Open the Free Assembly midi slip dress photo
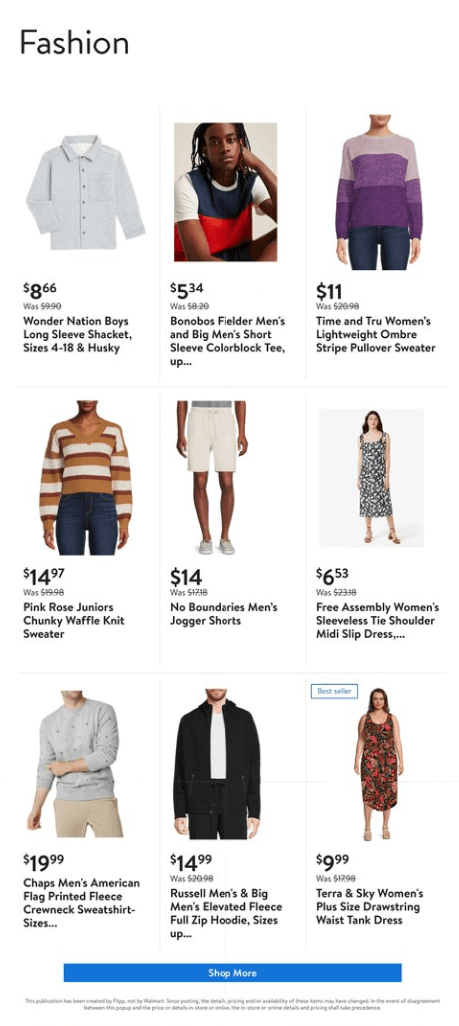The image size is (459, 1026). tap(371, 478)
